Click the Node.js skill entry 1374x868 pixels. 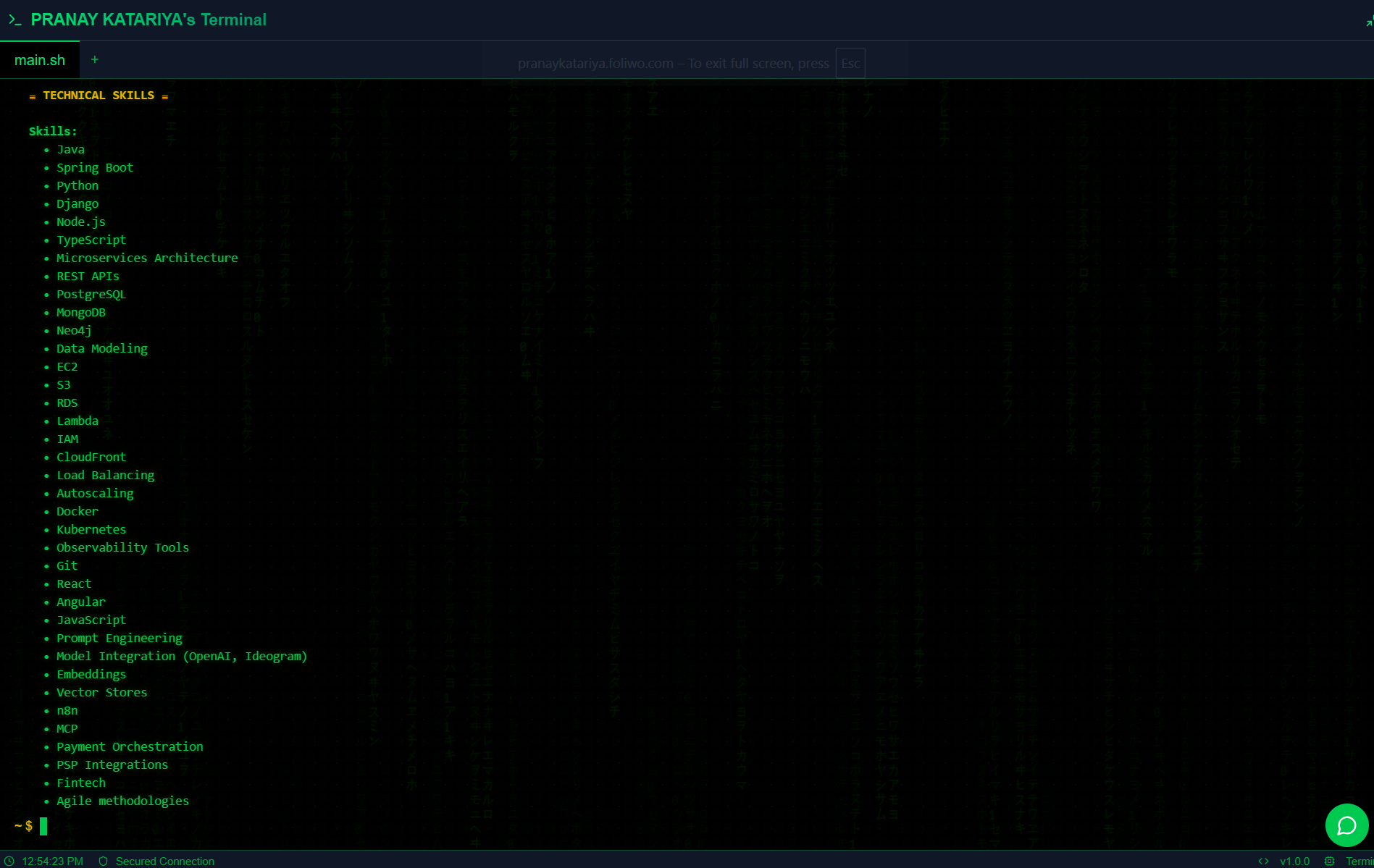81,222
